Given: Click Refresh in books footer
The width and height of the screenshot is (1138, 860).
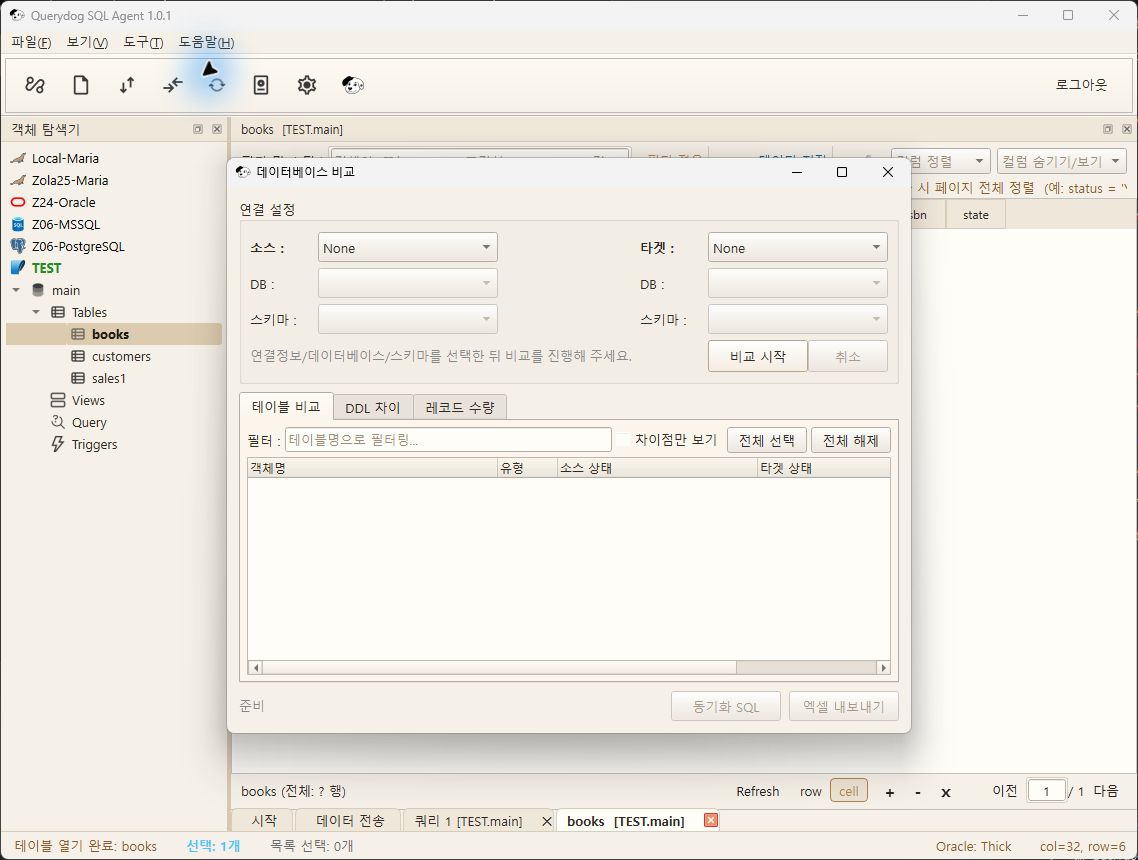Looking at the screenshot, I should click(x=758, y=791).
